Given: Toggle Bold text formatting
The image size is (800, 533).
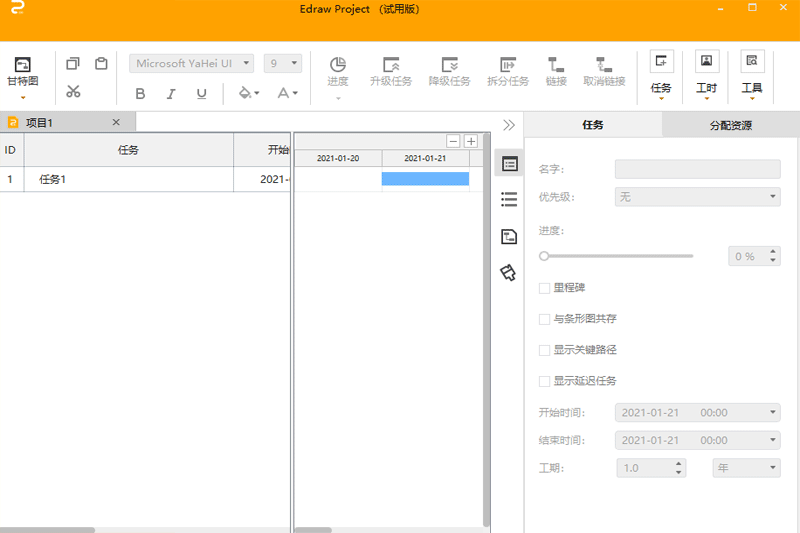Looking at the screenshot, I should (x=140, y=94).
